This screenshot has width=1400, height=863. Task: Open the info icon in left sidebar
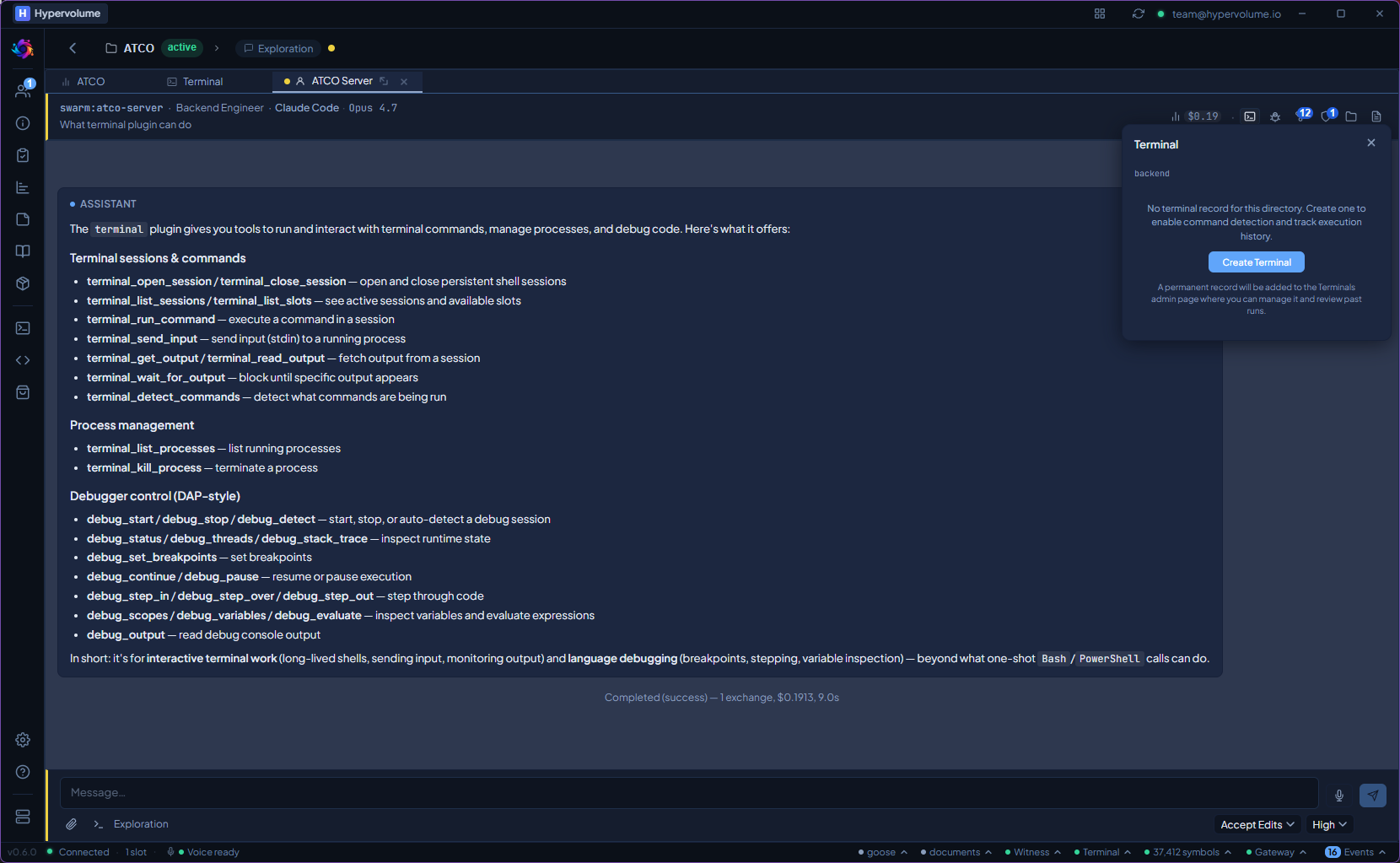click(23, 123)
